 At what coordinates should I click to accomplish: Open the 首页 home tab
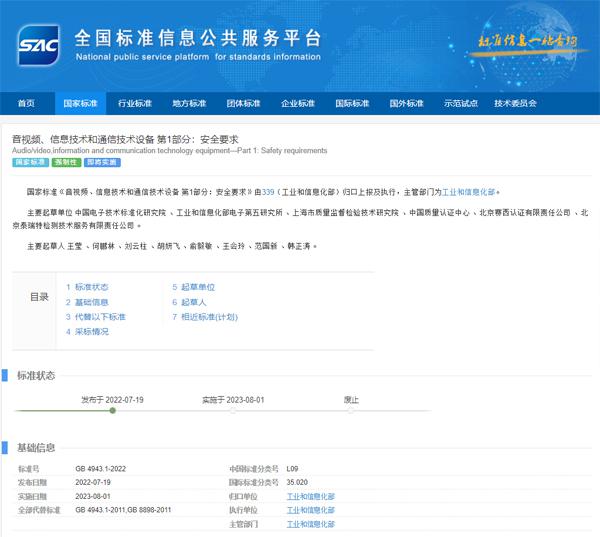(x=26, y=103)
